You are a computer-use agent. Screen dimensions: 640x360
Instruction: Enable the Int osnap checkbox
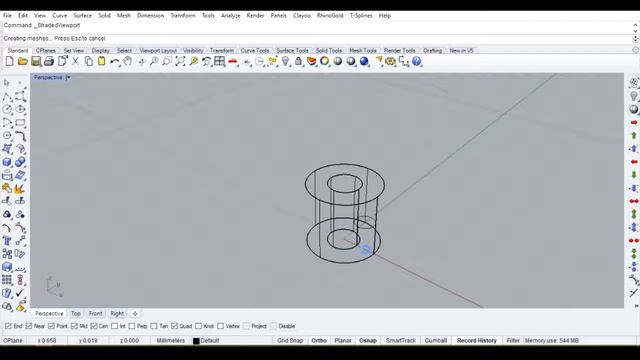(x=114, y=326)
